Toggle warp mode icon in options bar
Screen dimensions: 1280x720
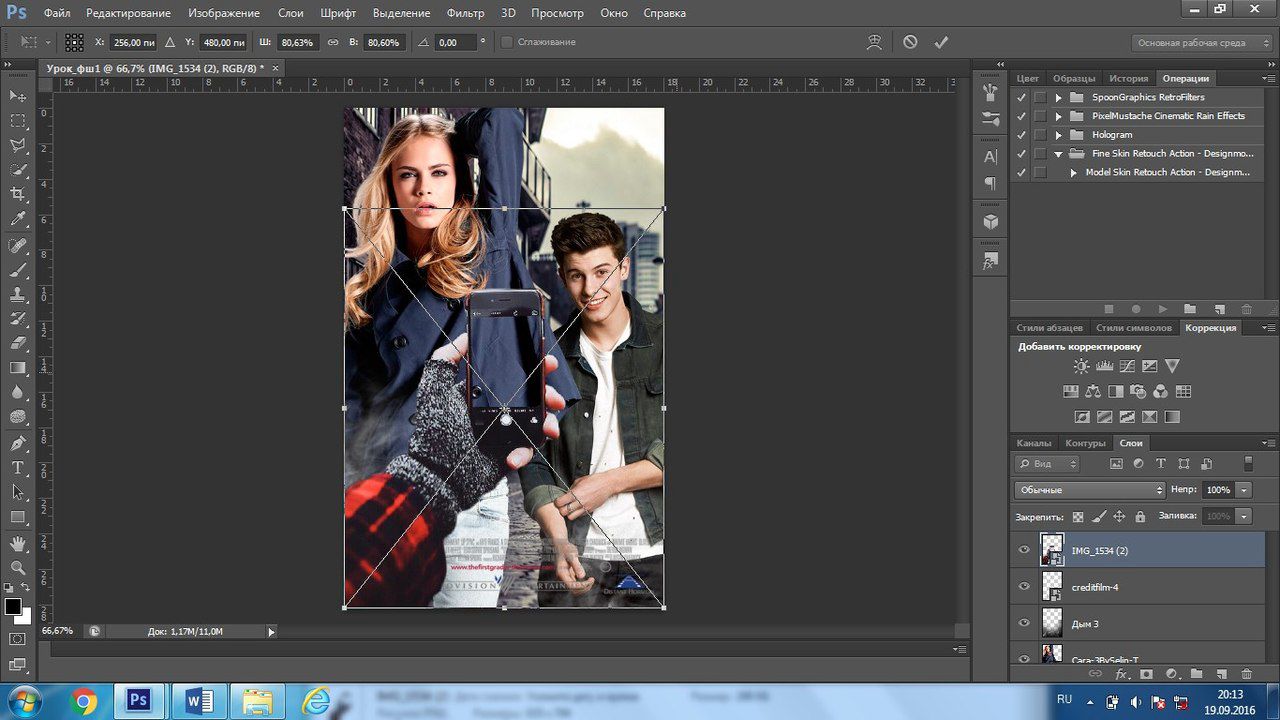[875, 42]
